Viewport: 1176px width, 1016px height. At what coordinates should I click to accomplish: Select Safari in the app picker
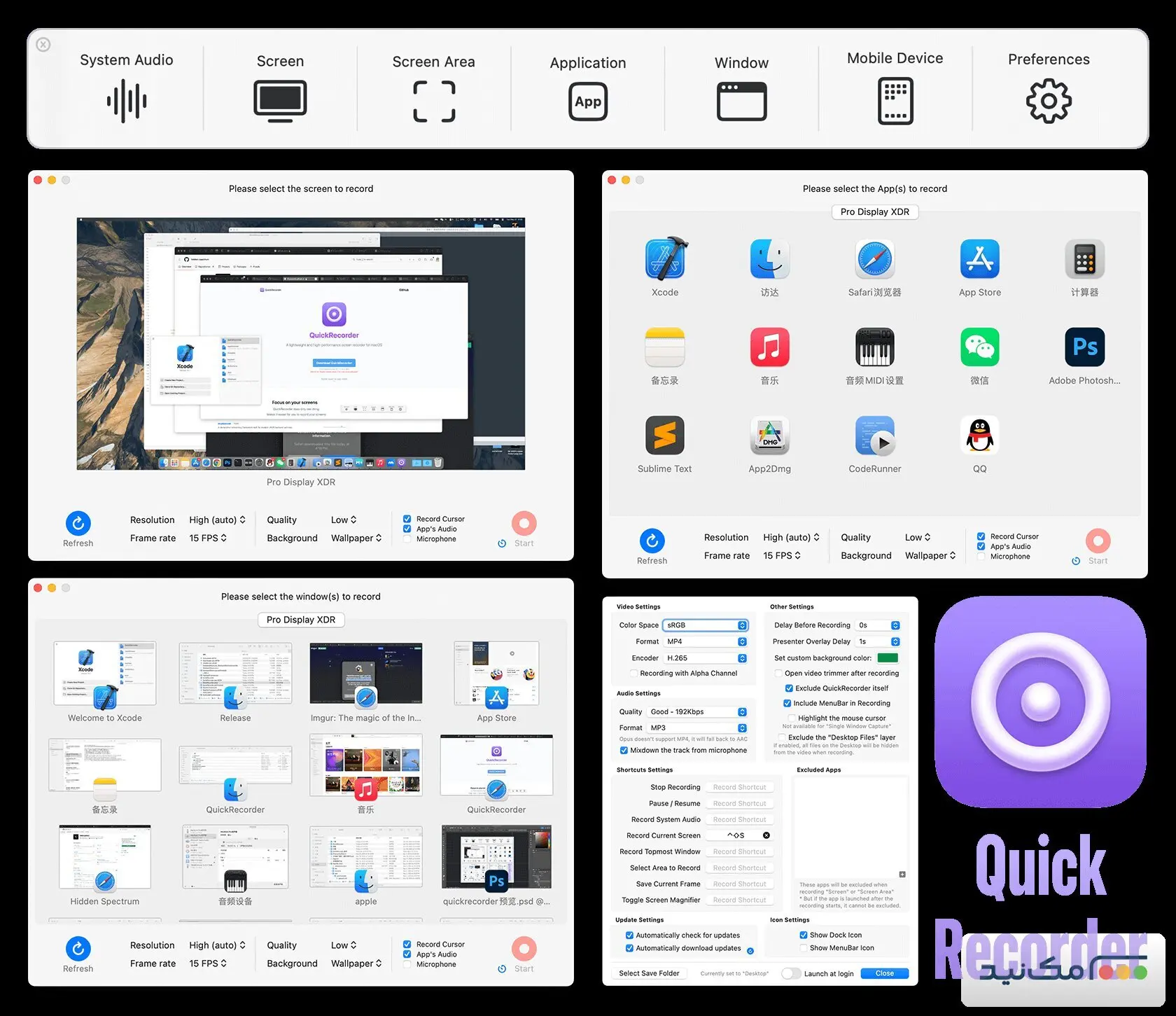874,259
